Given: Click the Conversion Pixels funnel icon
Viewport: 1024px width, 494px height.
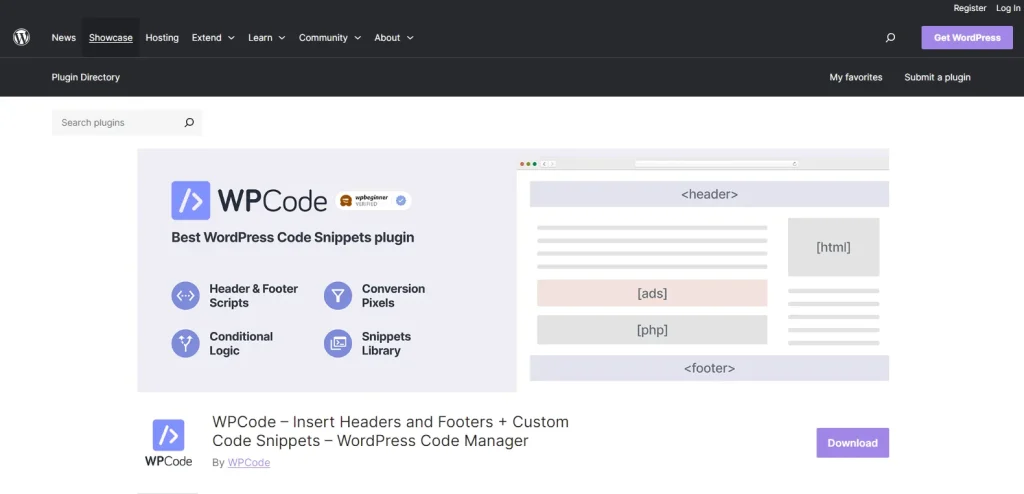Looking at the screenshot, I should 338,296.
